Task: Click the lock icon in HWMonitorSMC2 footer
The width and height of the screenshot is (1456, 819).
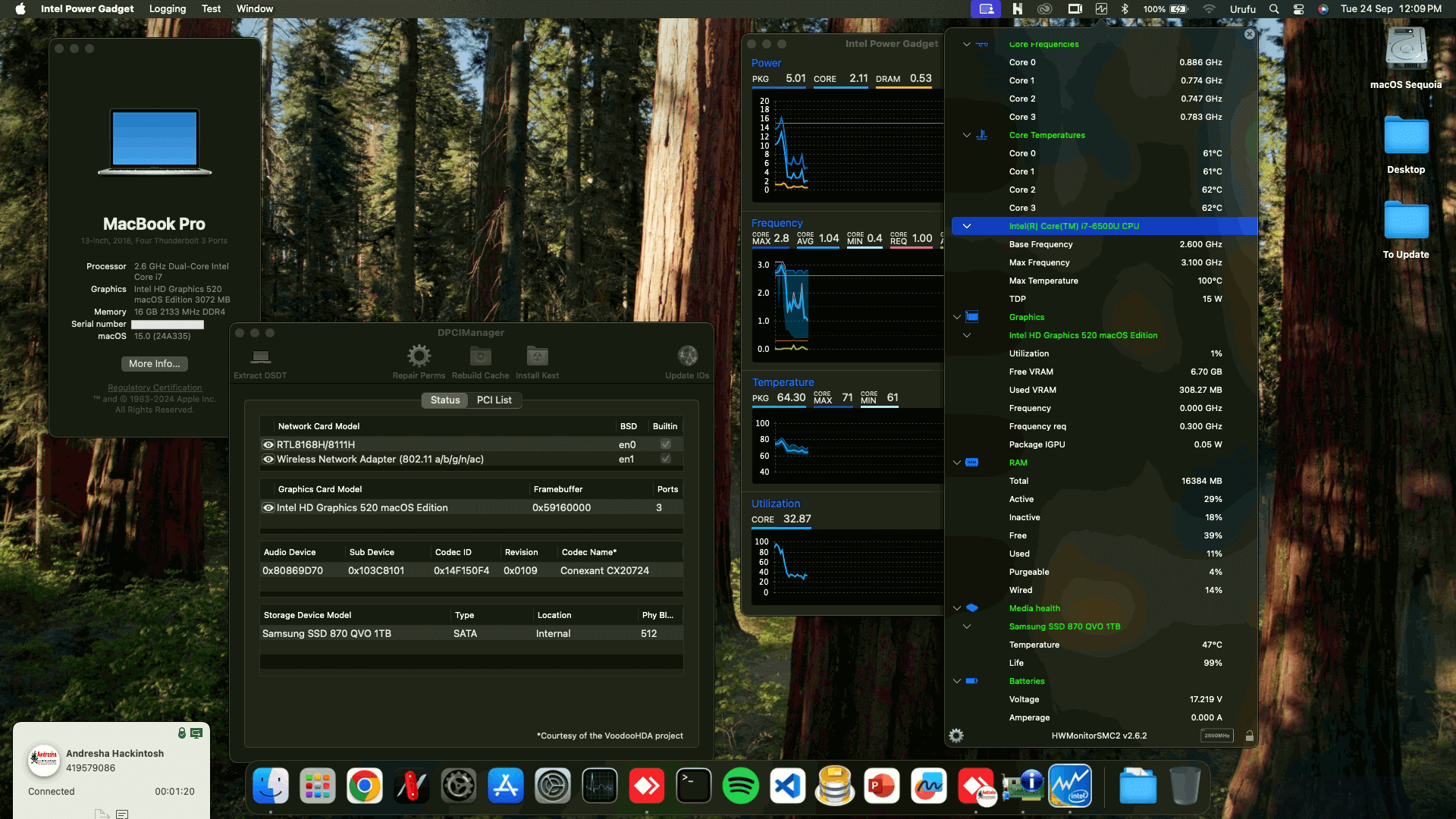Action: point(1249,736)
